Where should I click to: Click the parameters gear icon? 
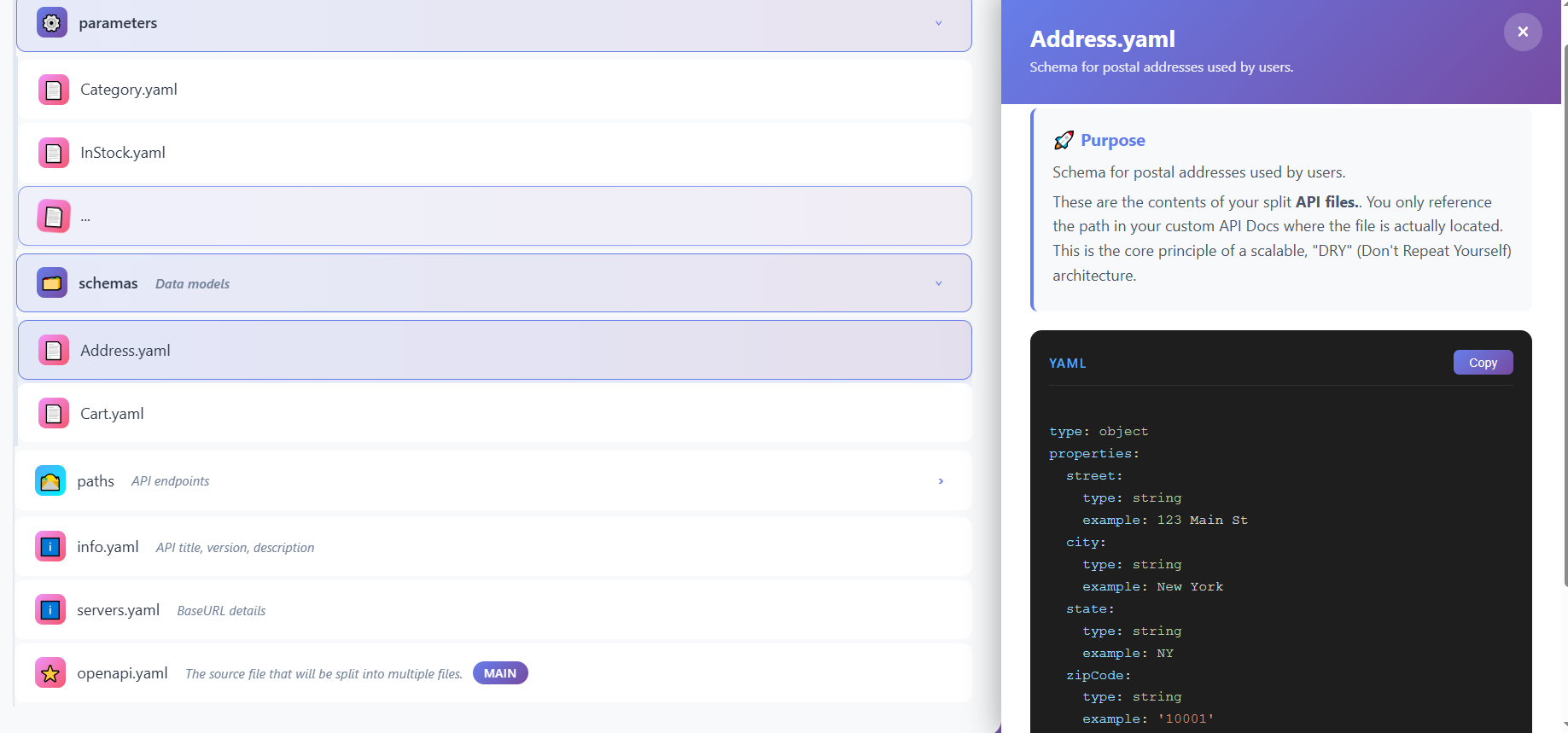click(52, 23)
